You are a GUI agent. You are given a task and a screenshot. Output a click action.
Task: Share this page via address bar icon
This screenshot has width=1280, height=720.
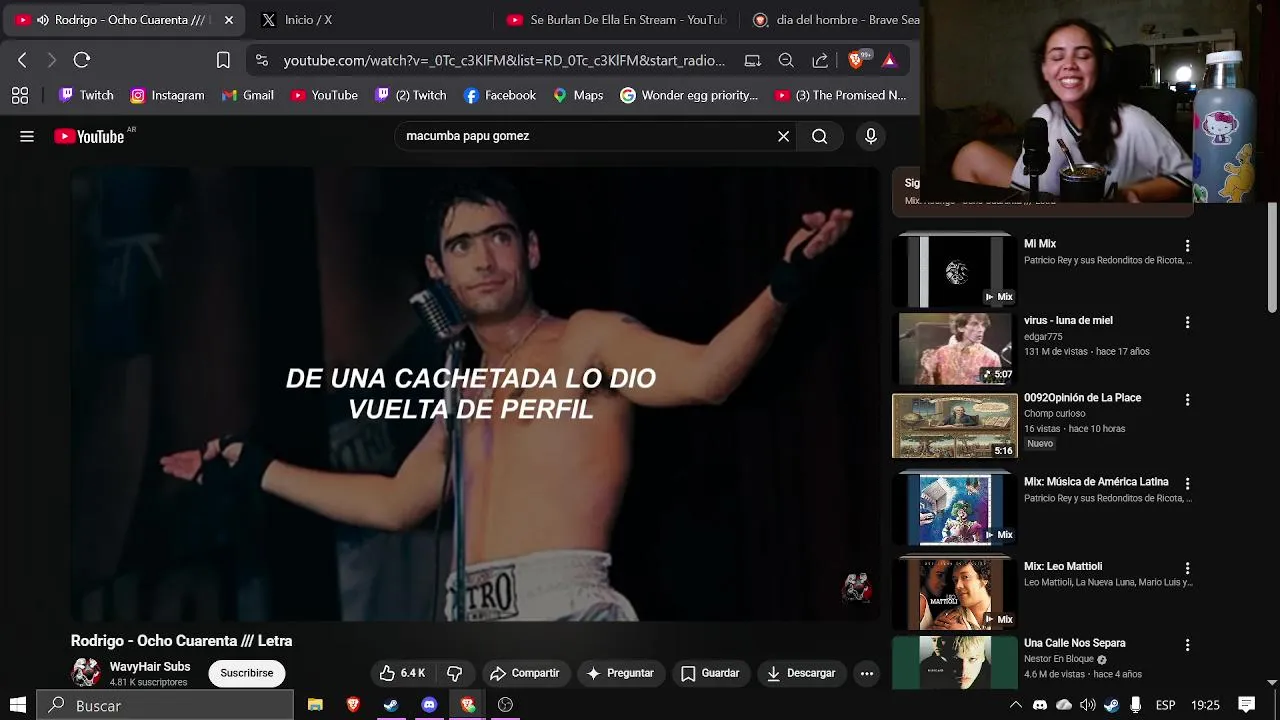coord(820,60)
